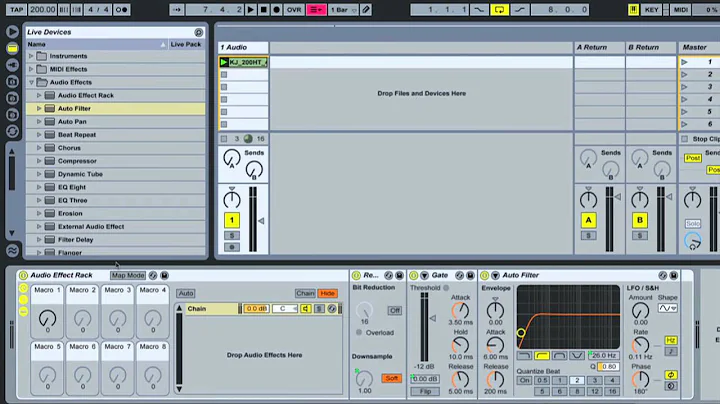Toggle the OVR overdub button
Image resolution: width=720 pixels, height=404 pixels.
(x=294, y=10)
